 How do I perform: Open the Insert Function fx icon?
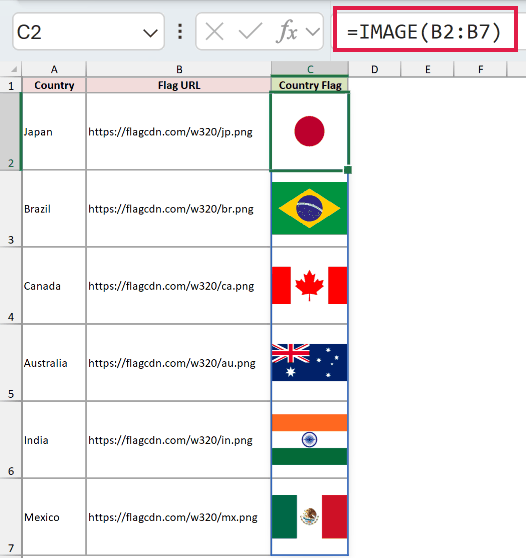pyautogui.click(x=287, y=31)
